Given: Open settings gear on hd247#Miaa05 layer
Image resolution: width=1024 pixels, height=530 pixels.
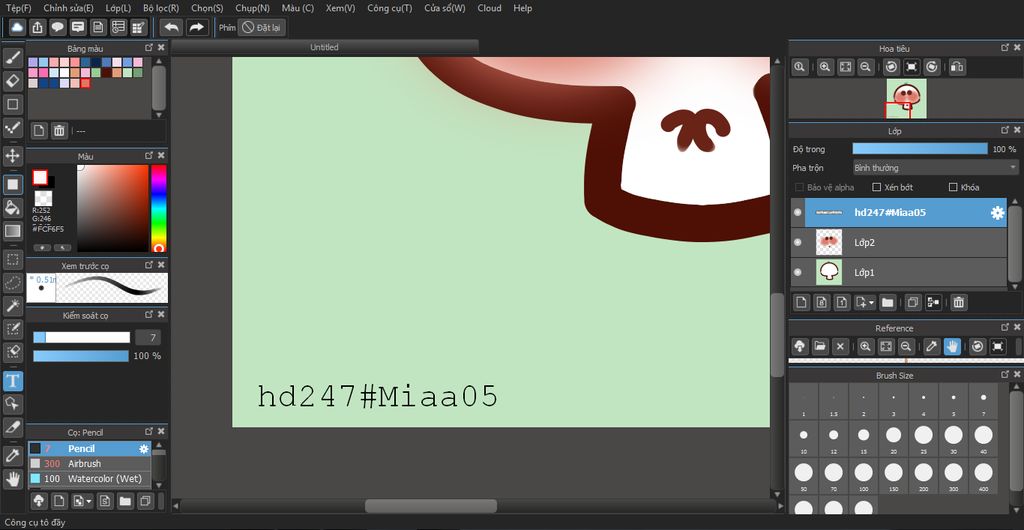Looking at the screenshot, I should (997, 212).
